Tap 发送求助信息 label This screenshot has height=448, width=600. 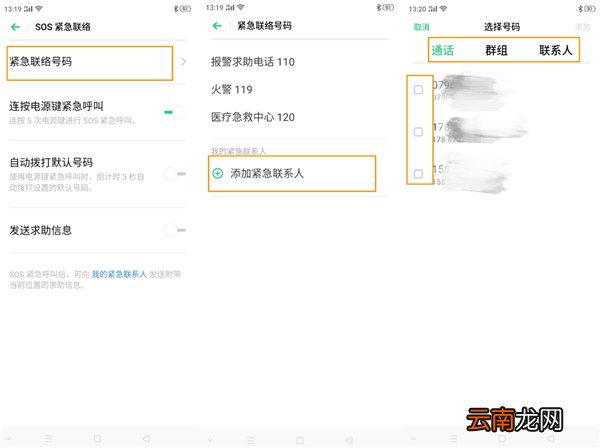[41, 230]
